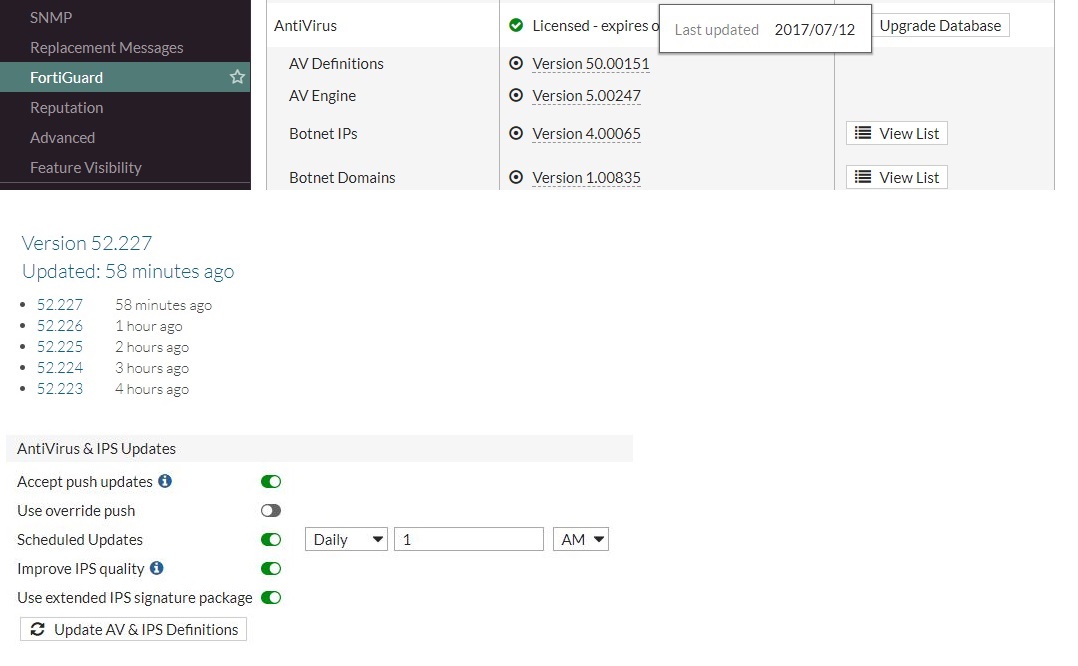Click View List for Botnet Domains
The image size is (1078, 666).
896,177
